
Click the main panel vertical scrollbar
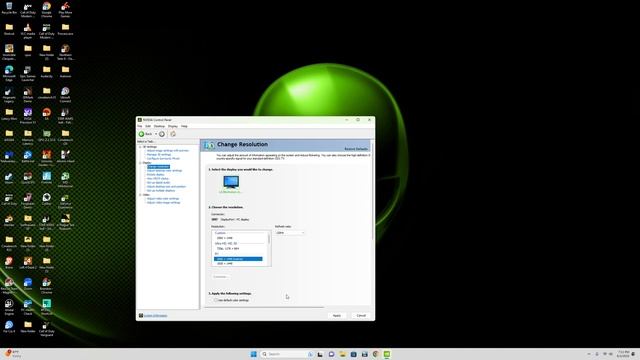[372, 192]
